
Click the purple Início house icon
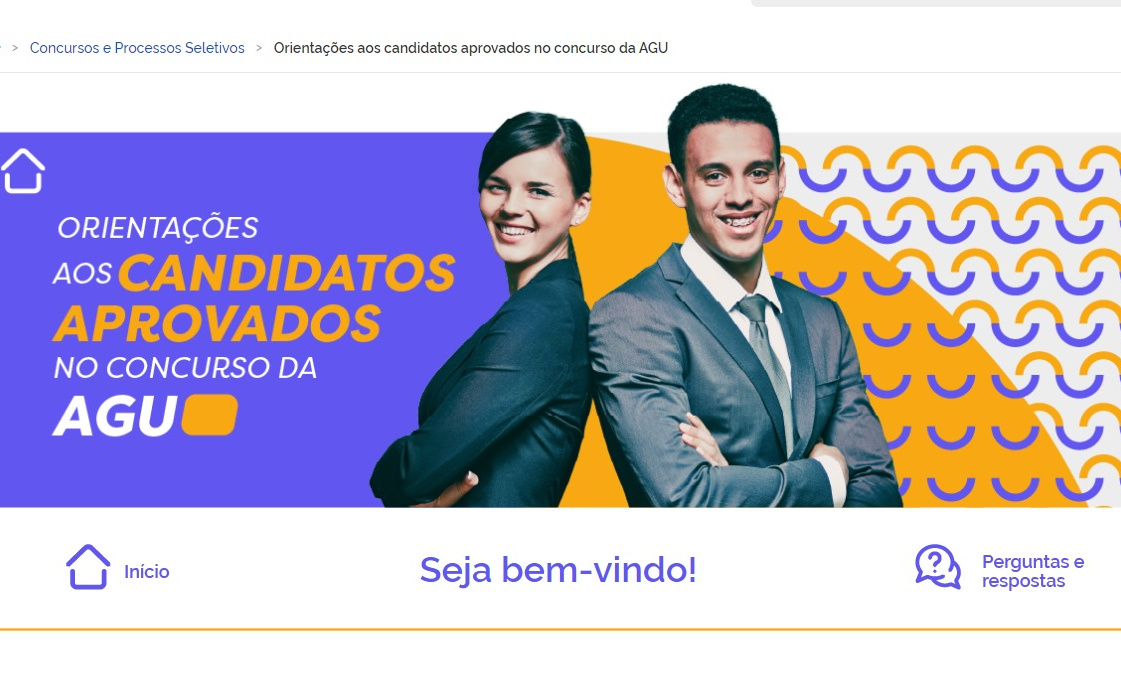[88, 567]
